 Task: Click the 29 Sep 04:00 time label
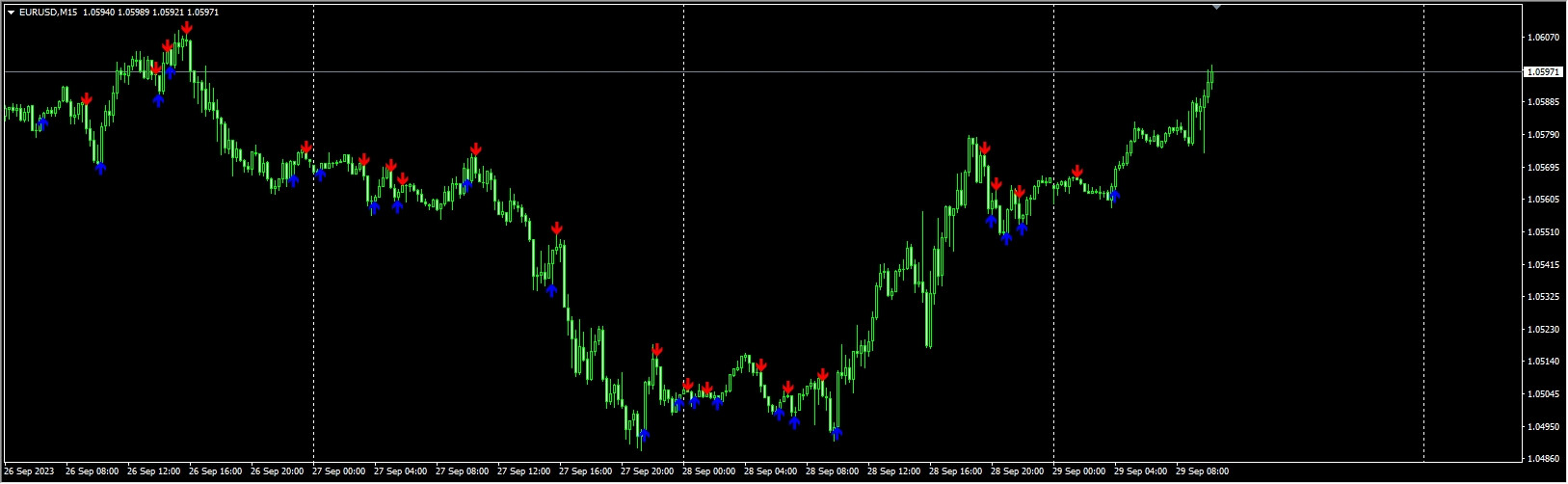pos(1141,472)
